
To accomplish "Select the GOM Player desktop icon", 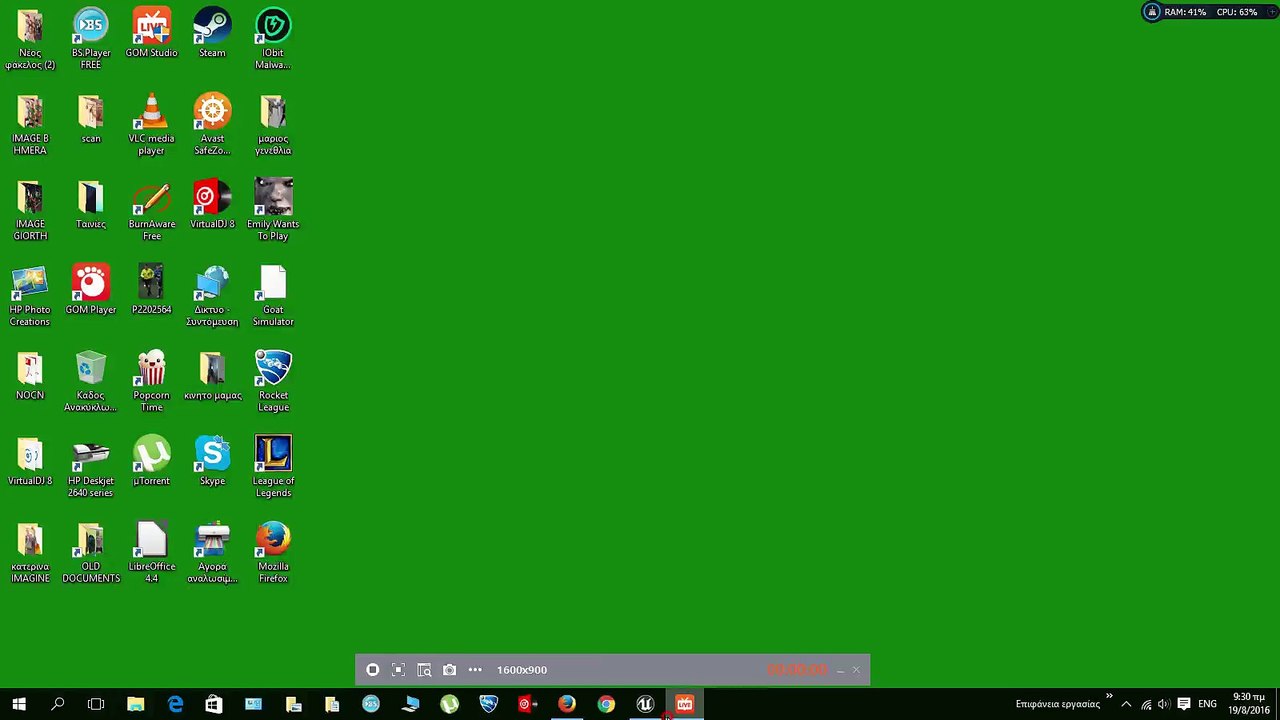I will (91, 290).
